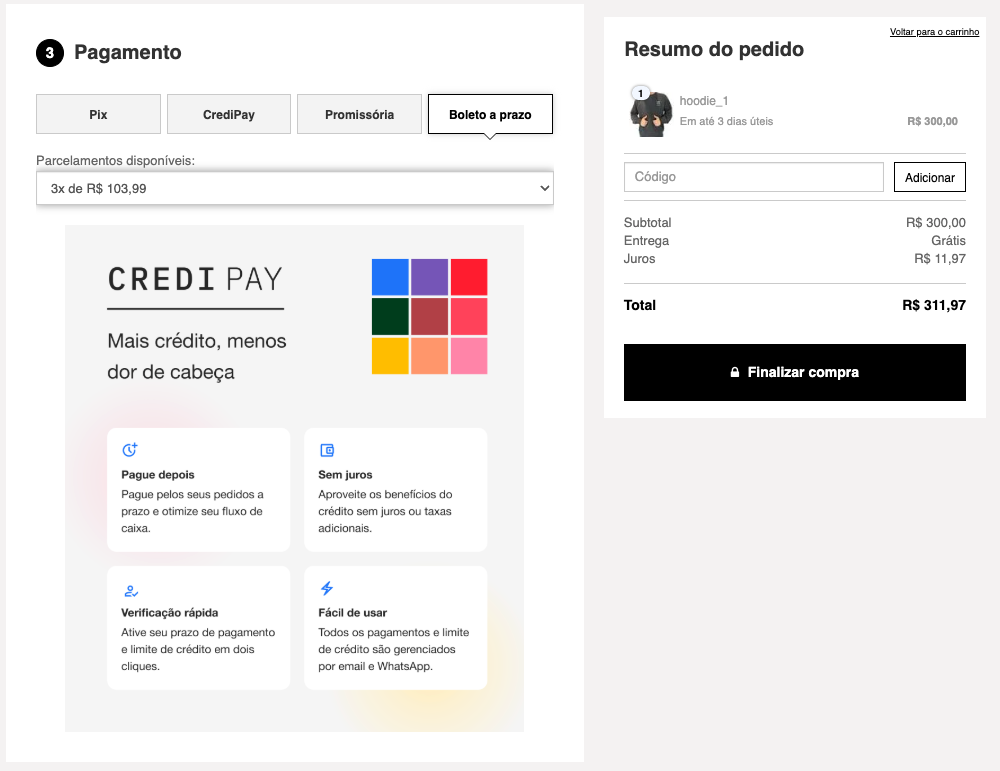Click the dark green square in CrediPay grid
The height and width of the screenshot is (771, 1000).
pos(390,316)
